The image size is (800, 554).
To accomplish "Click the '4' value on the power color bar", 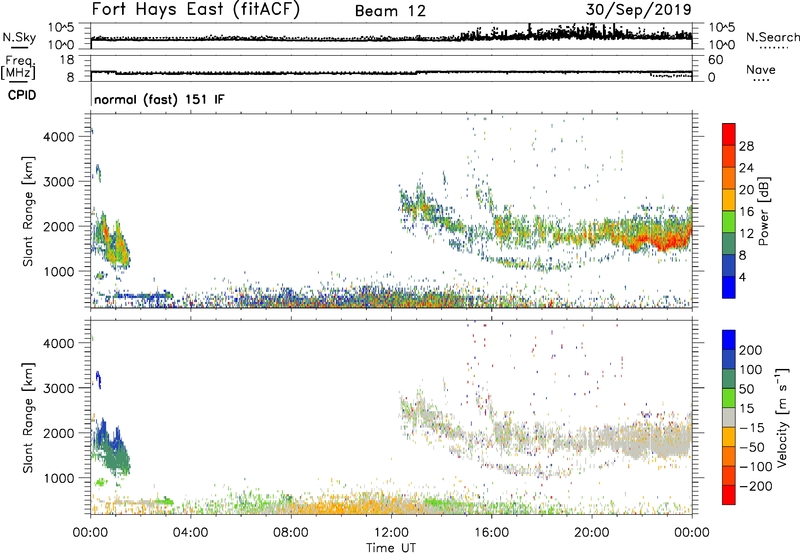I will pos(743,277).
